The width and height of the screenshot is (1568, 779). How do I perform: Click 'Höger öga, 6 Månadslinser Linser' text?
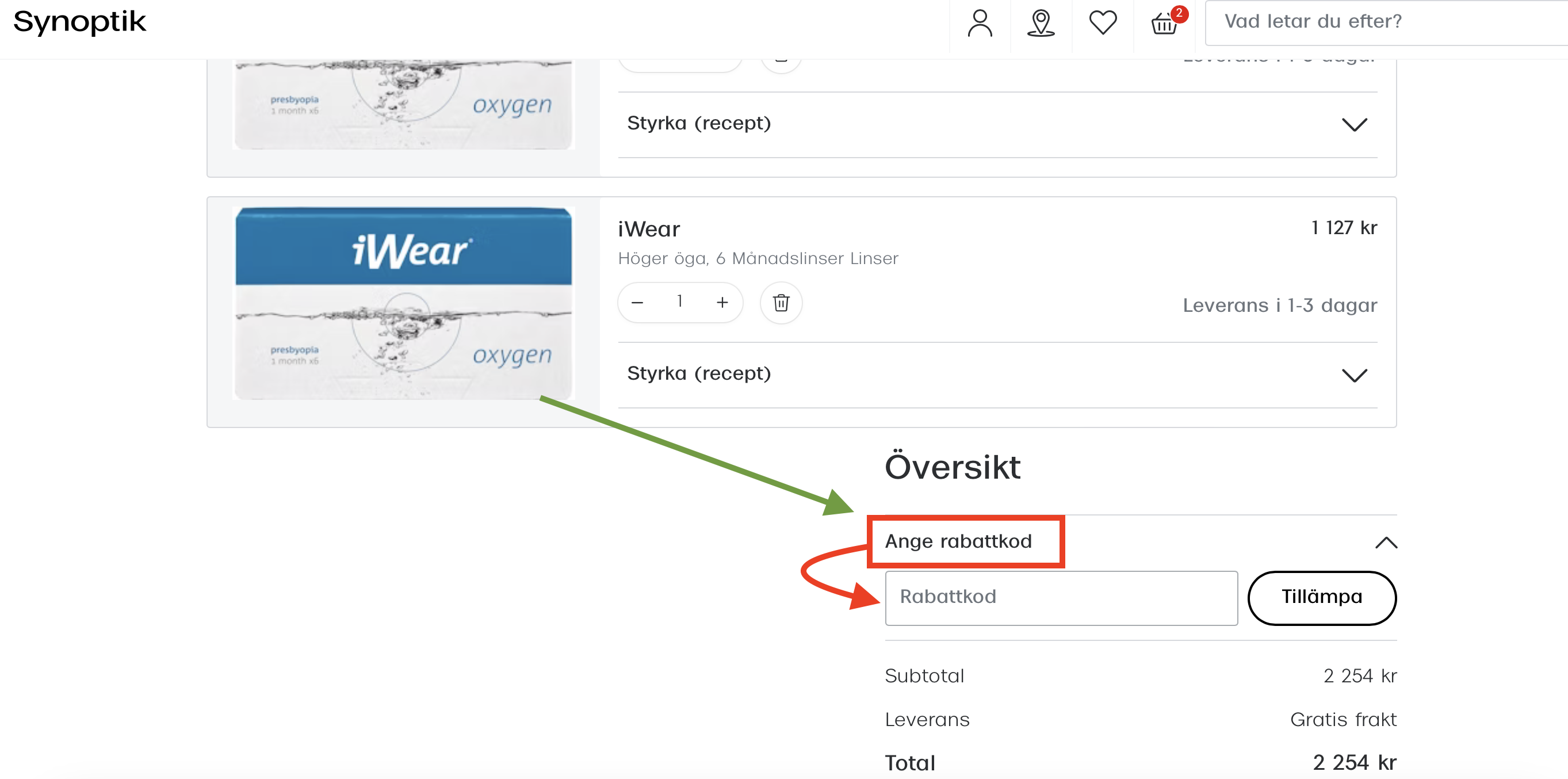tap(758, 259)
